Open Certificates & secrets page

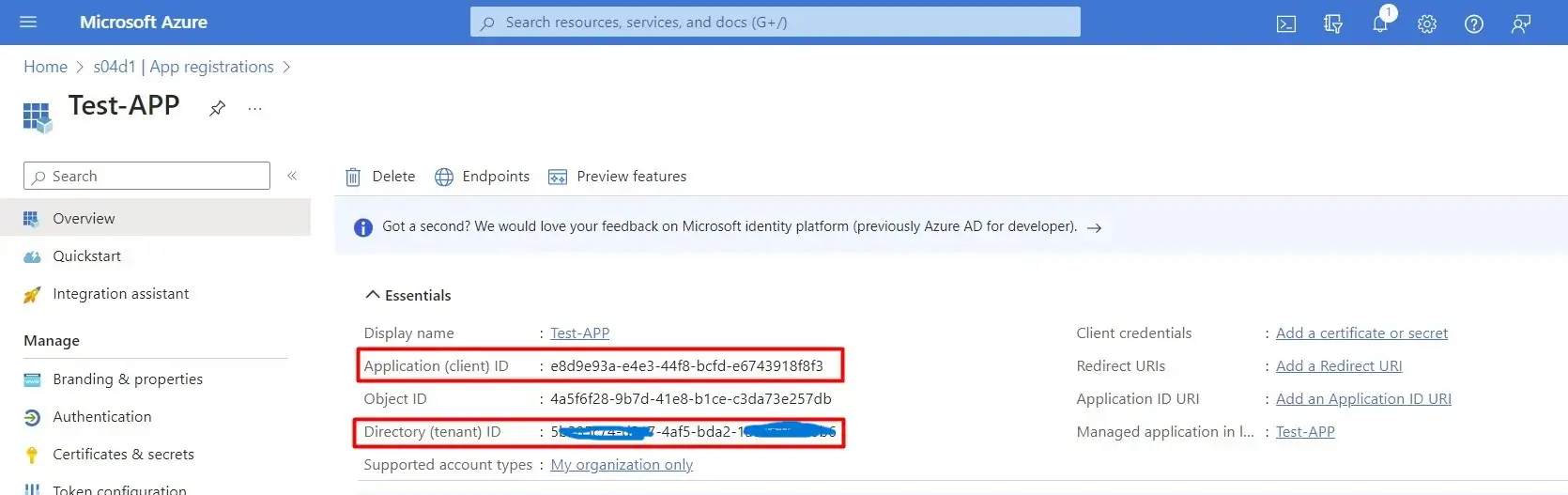point(123,455)
